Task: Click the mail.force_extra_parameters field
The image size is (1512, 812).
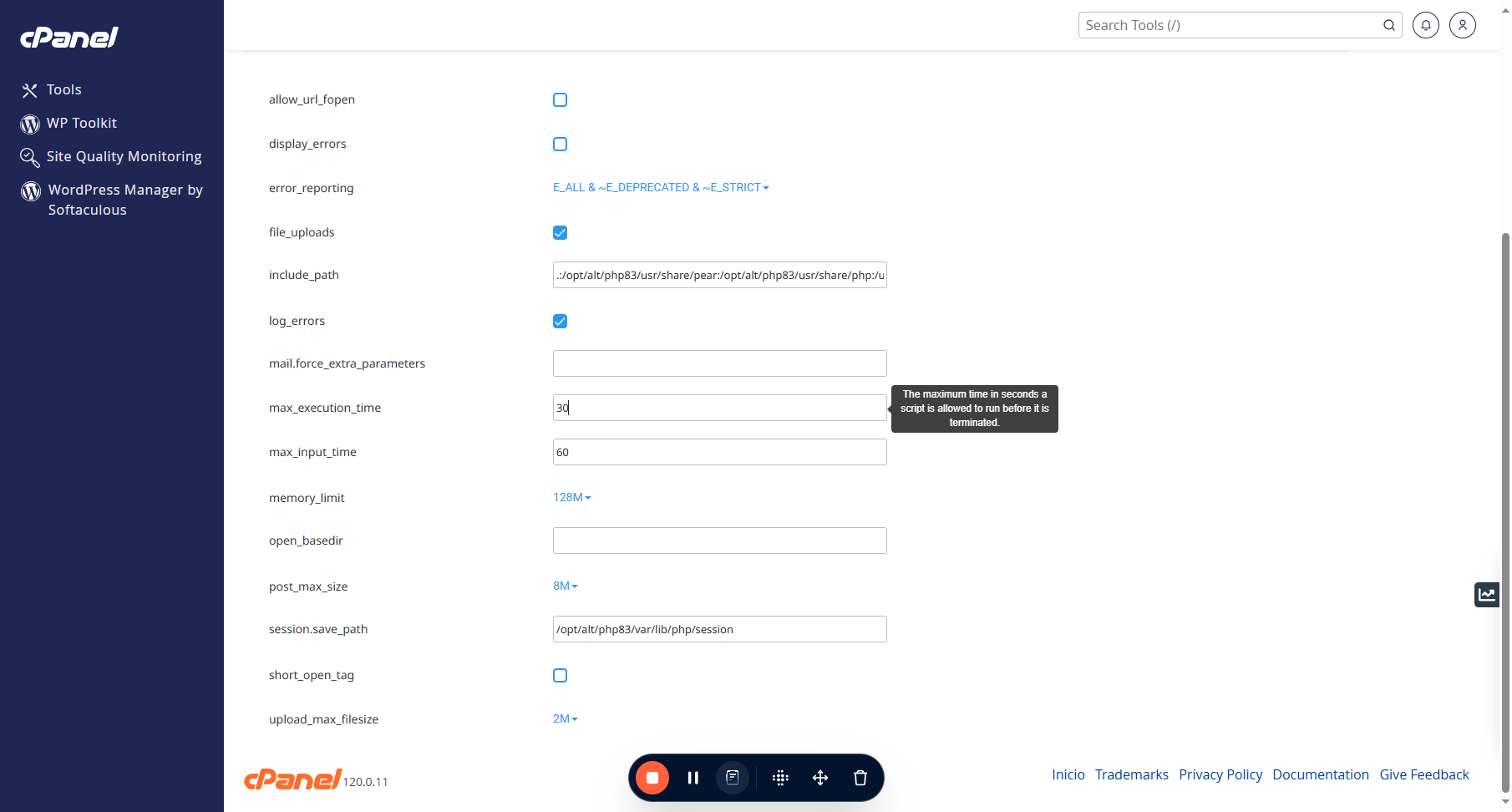Action: click(720, 363)
